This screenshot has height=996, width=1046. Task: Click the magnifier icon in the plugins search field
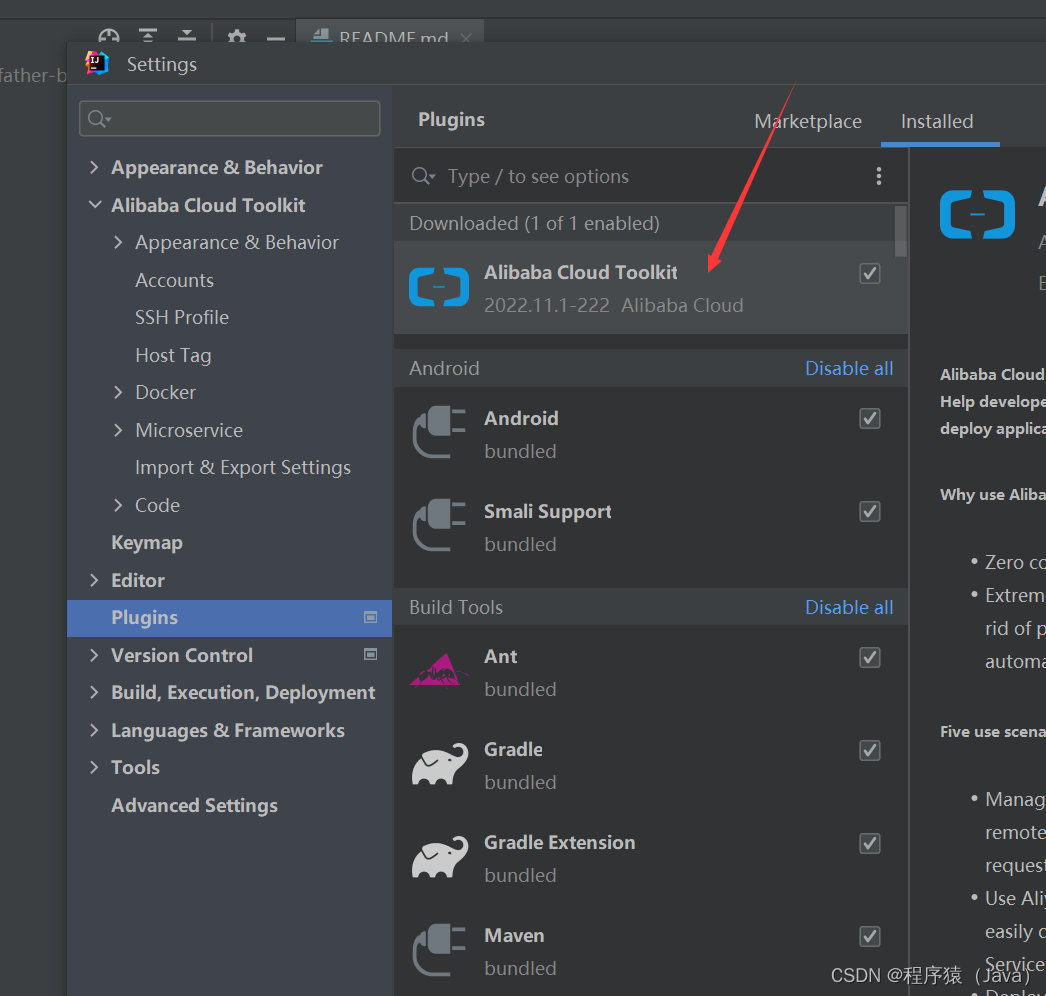coord(423,176)
